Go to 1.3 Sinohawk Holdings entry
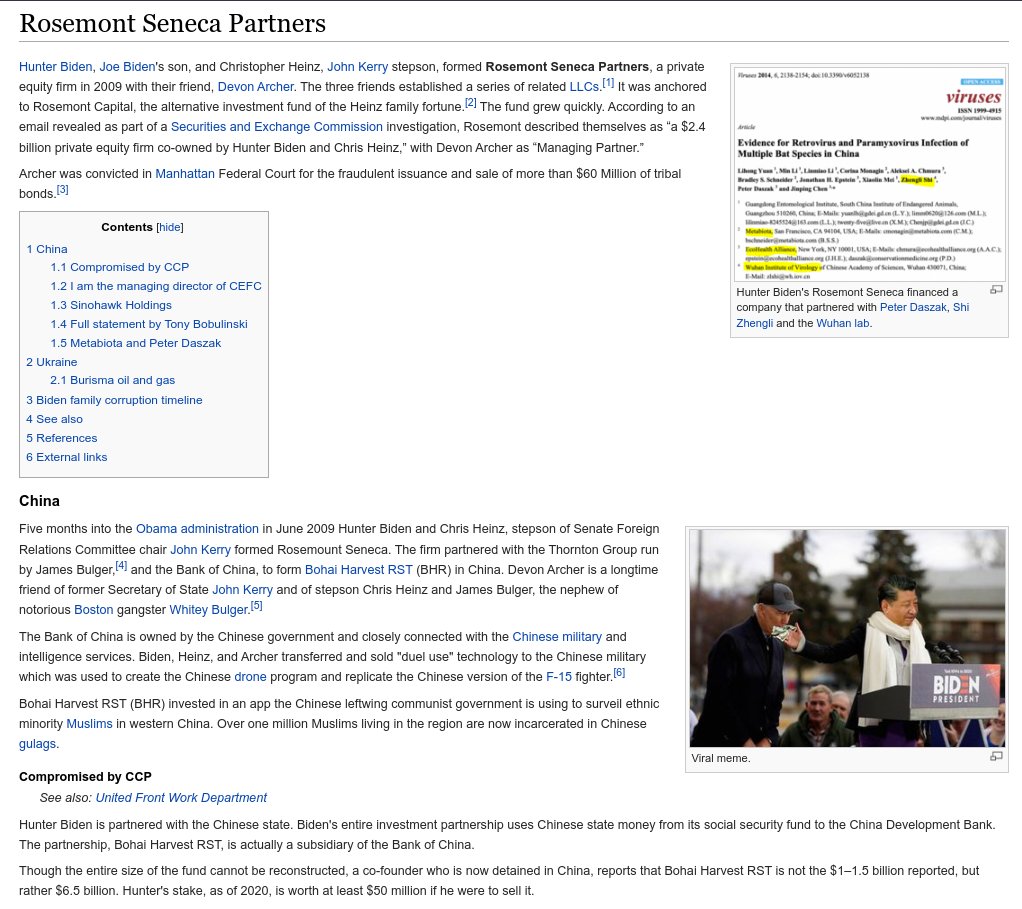The image size is (1022, 909). click(111, 305)
